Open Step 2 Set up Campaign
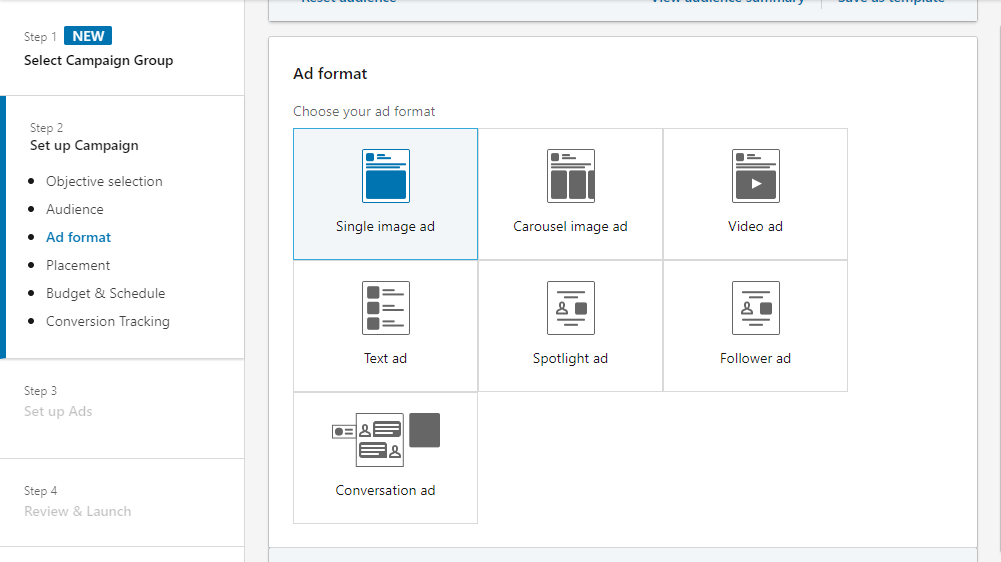 84,146
